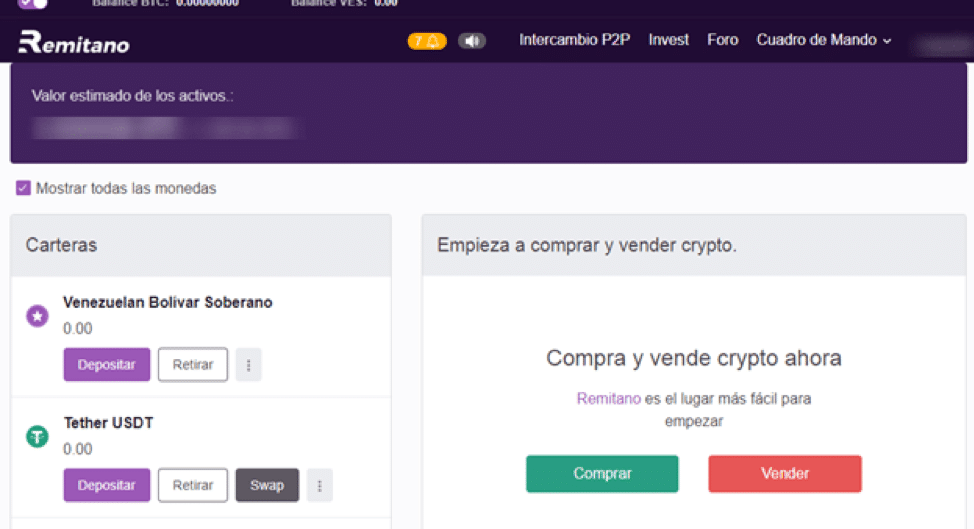Click the green Comprar button

coord(602,474)
